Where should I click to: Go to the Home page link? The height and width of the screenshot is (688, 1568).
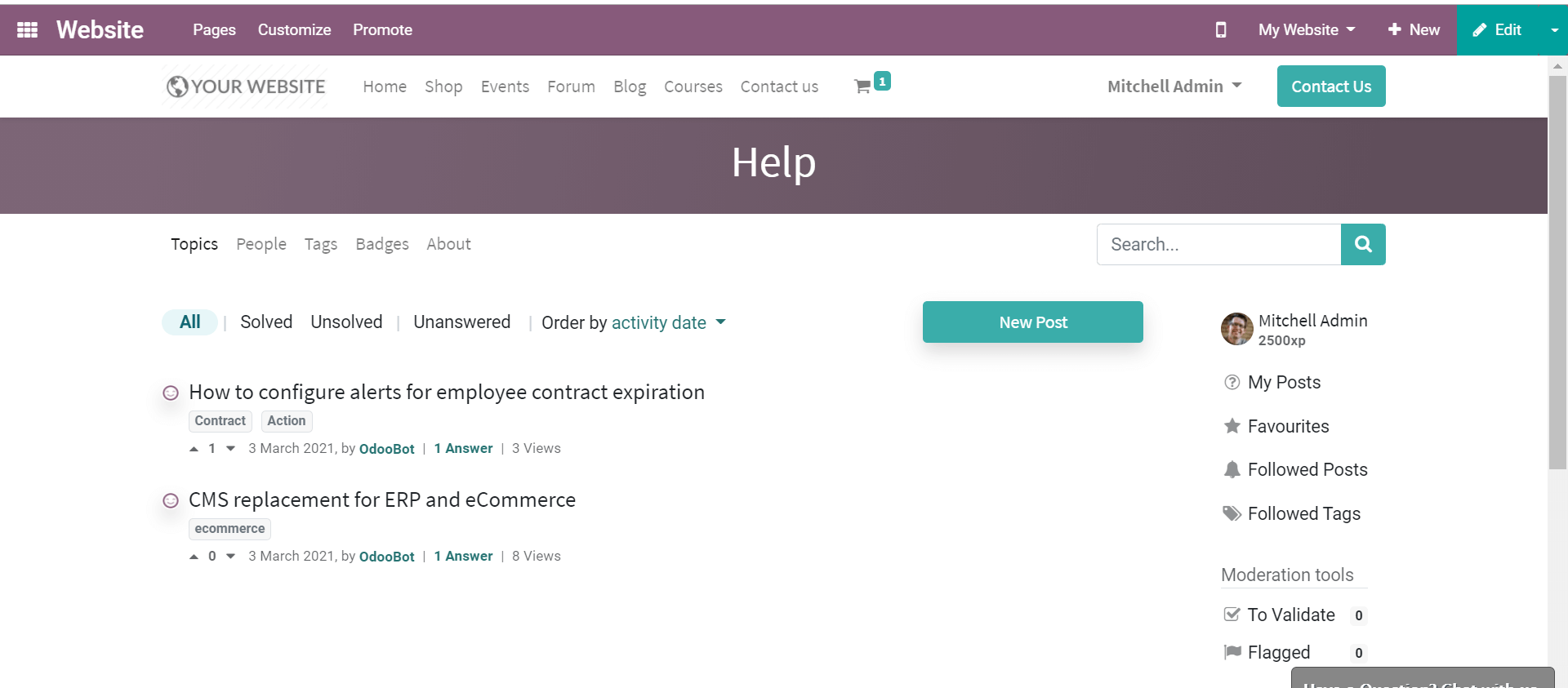pos(385,87)
